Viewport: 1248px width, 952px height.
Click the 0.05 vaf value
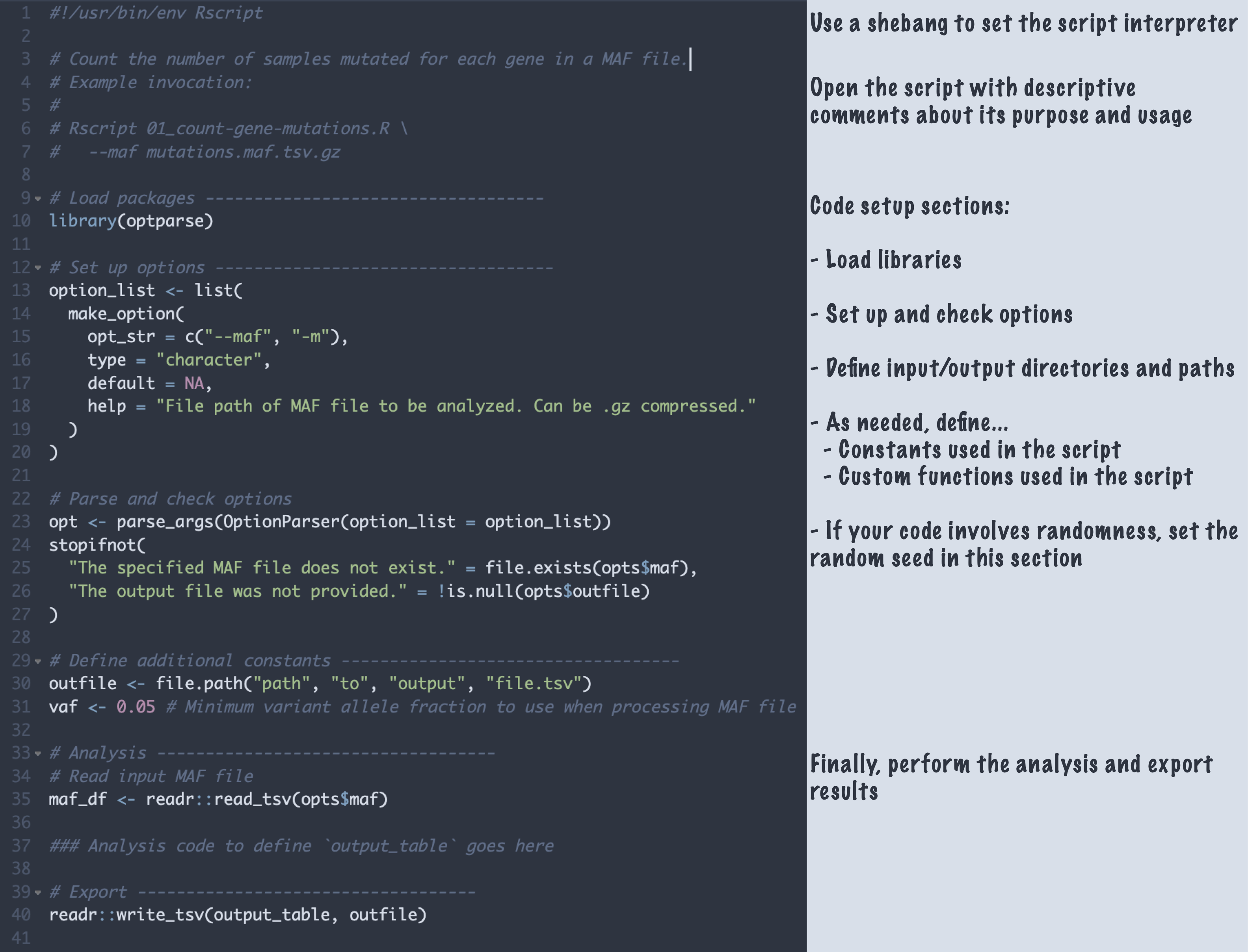pos(136,707)
